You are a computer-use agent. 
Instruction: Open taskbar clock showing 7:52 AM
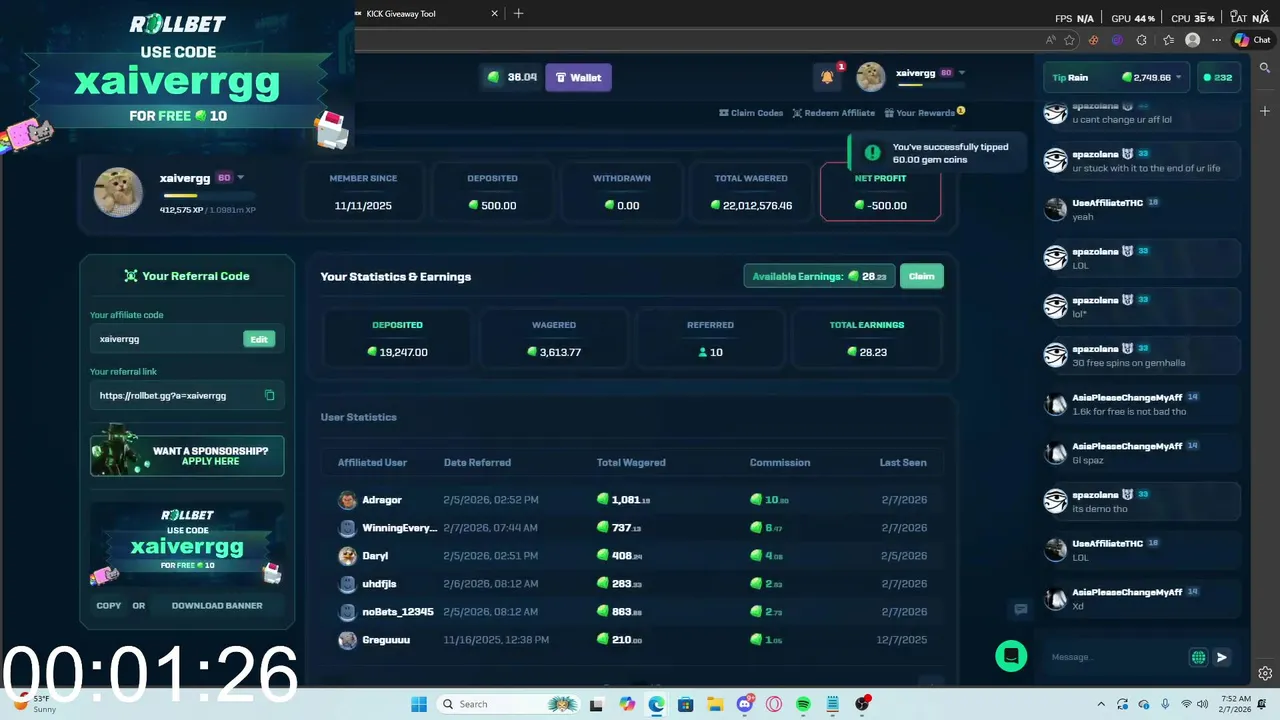(1235, 704)
